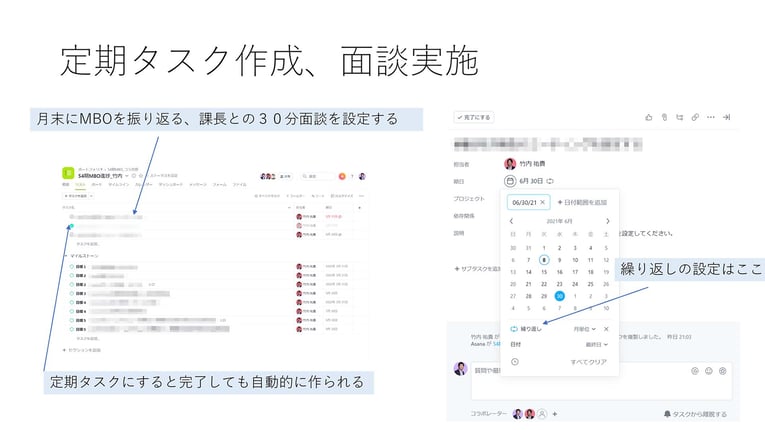This screenshot has width=765, height=430.
Task: Click 日付範囲を追加 to add date range
Action: [582, 202]
